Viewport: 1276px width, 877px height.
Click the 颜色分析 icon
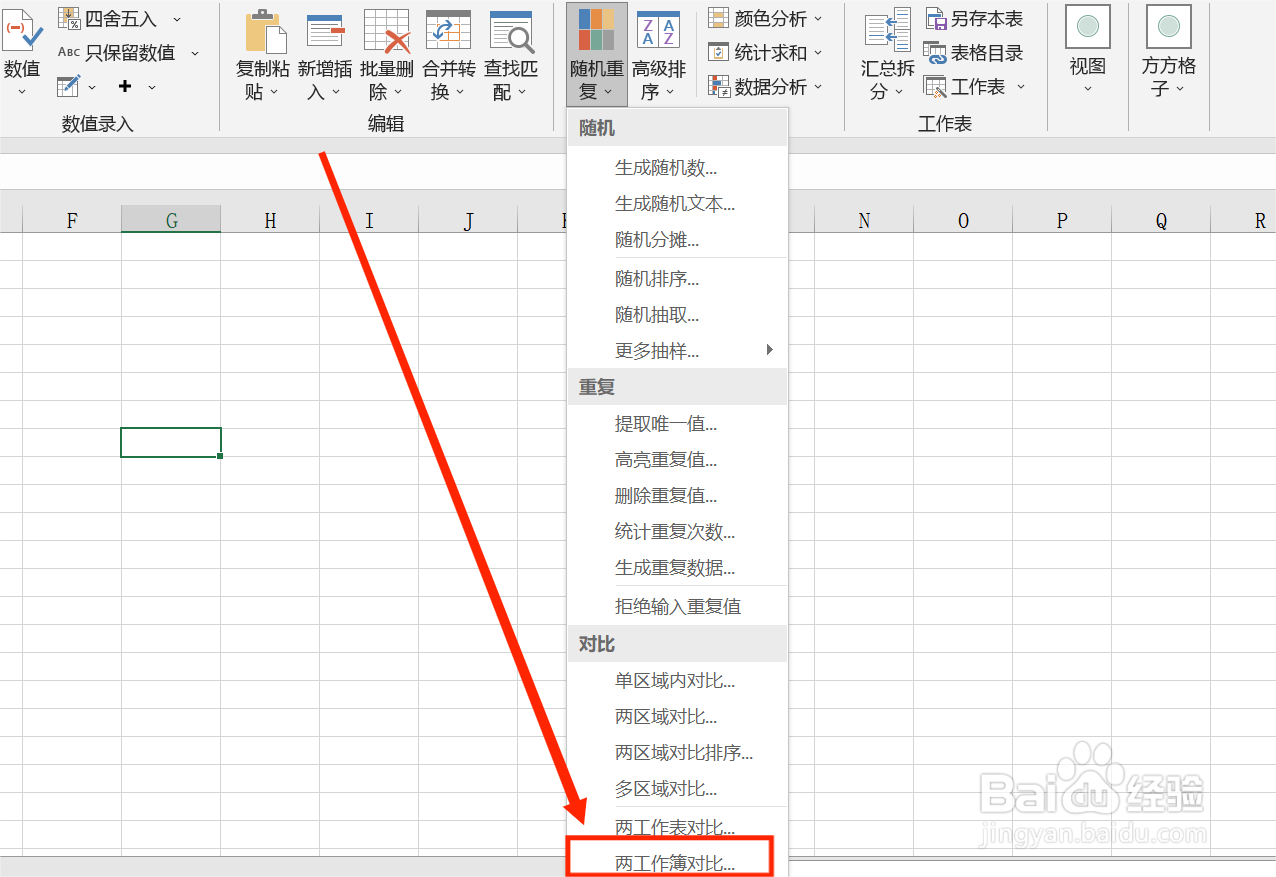(x=719, y=19)
